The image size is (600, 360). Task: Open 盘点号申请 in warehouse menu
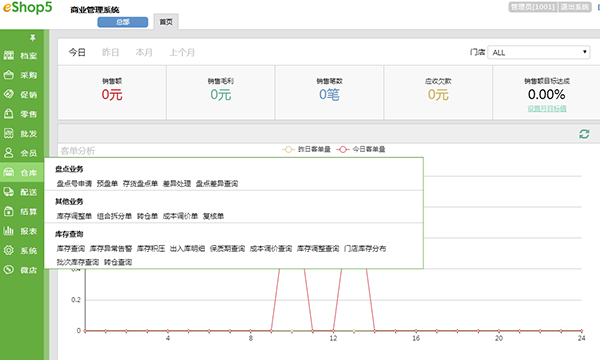pos(74,184)
